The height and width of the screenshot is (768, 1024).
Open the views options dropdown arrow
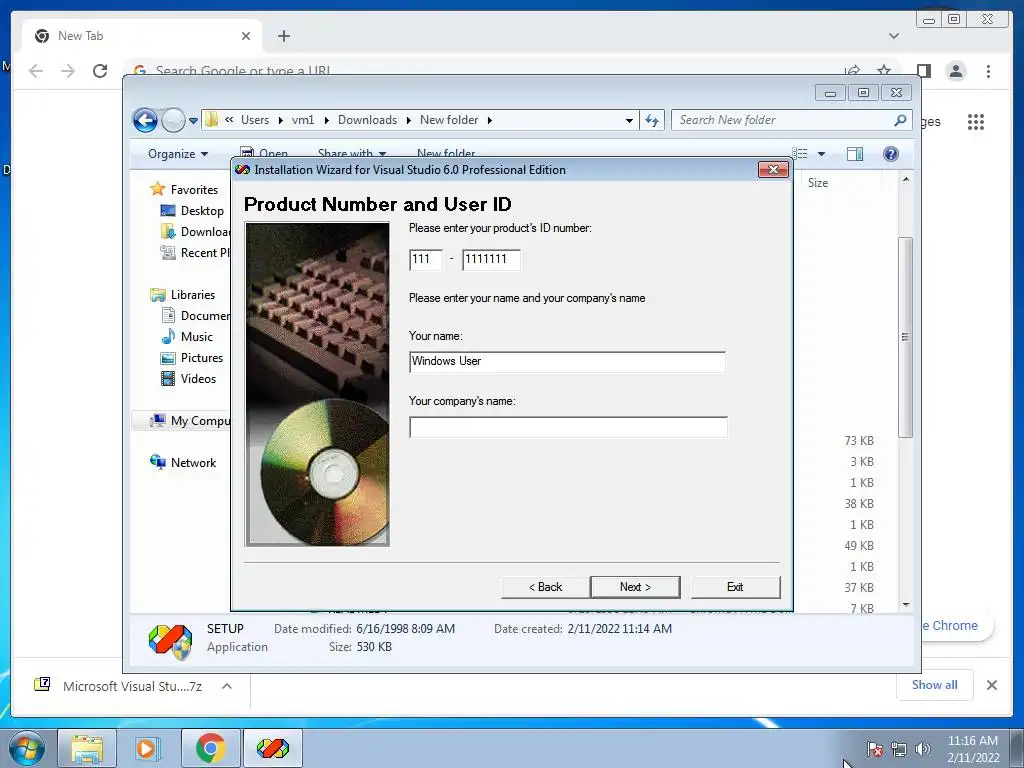point(822,154)
